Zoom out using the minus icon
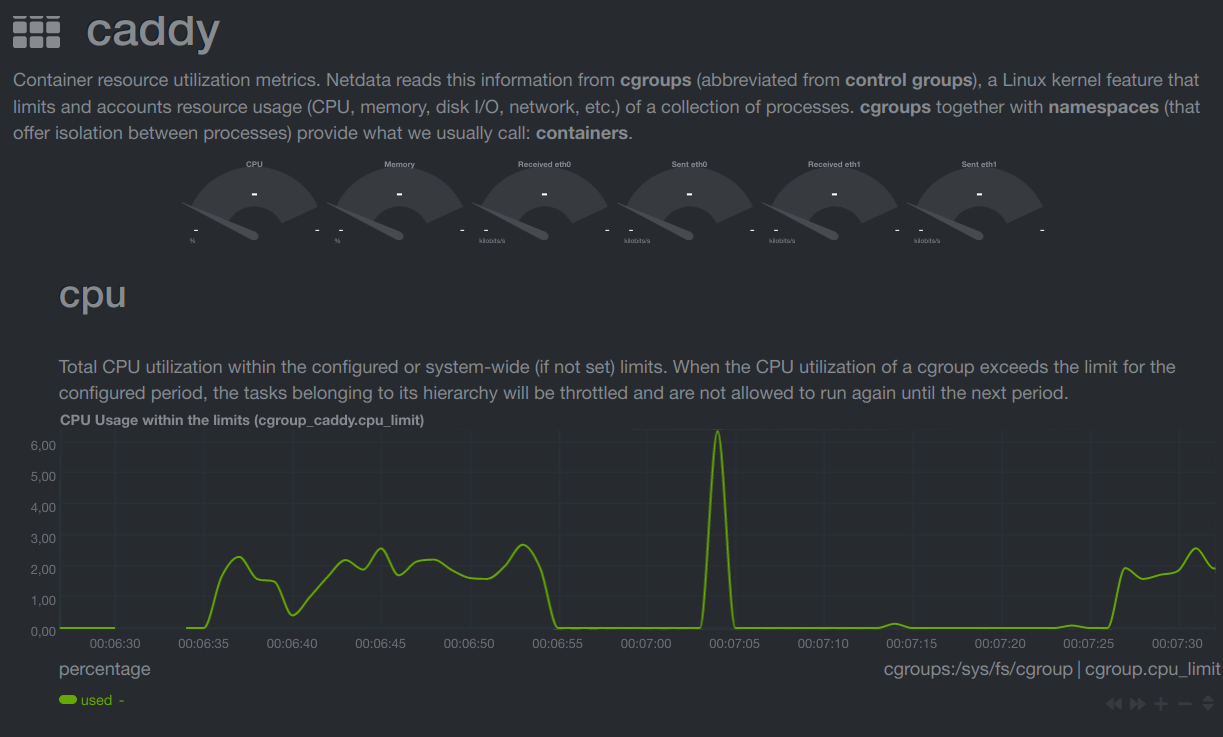Image resolution: width=1223 pixels, height=737 pixels. coord(1185,703)
